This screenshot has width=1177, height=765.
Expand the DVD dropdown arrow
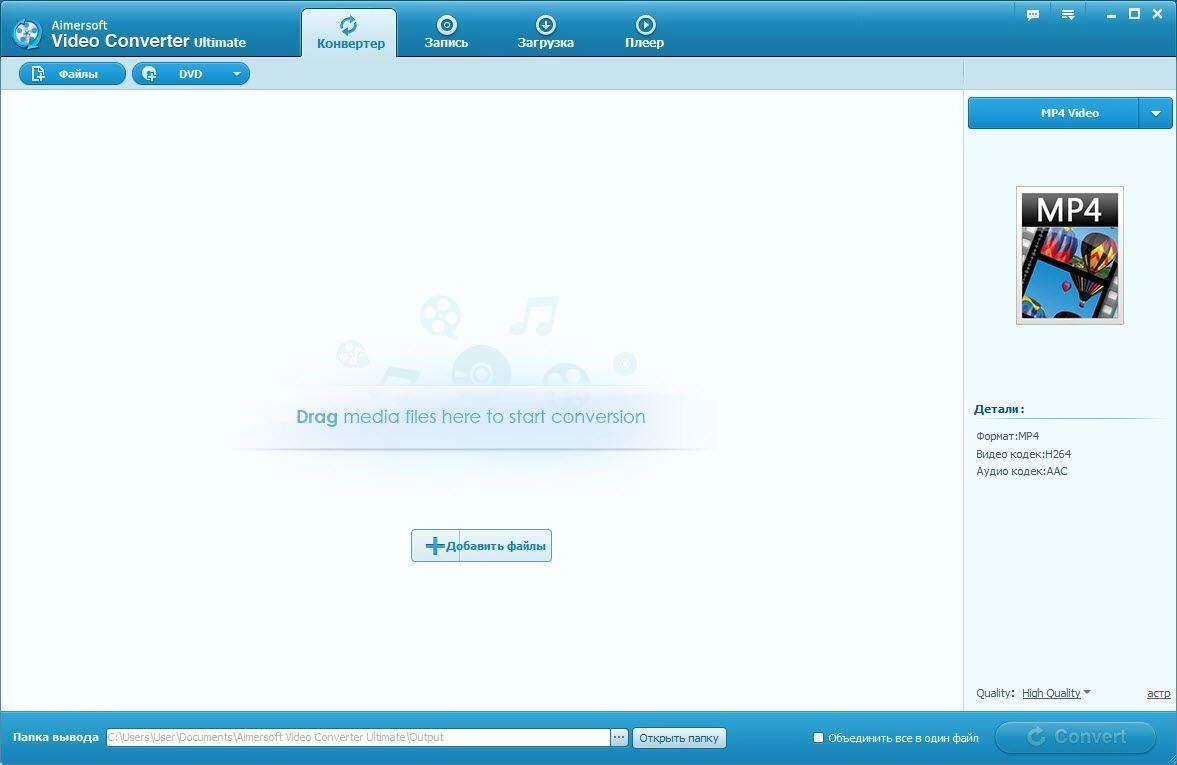(x=236, y=74)
